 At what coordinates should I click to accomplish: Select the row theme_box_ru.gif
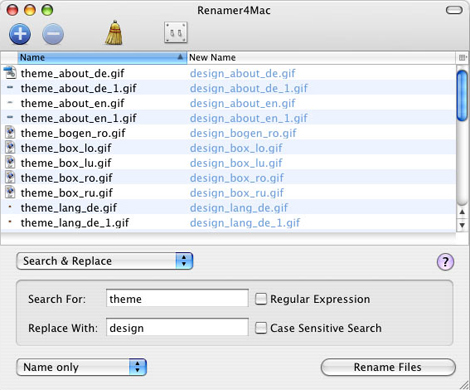(228, 193)
